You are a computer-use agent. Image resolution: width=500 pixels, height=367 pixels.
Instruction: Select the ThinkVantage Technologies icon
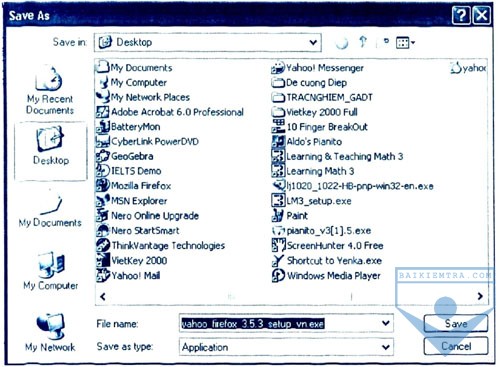103,246
